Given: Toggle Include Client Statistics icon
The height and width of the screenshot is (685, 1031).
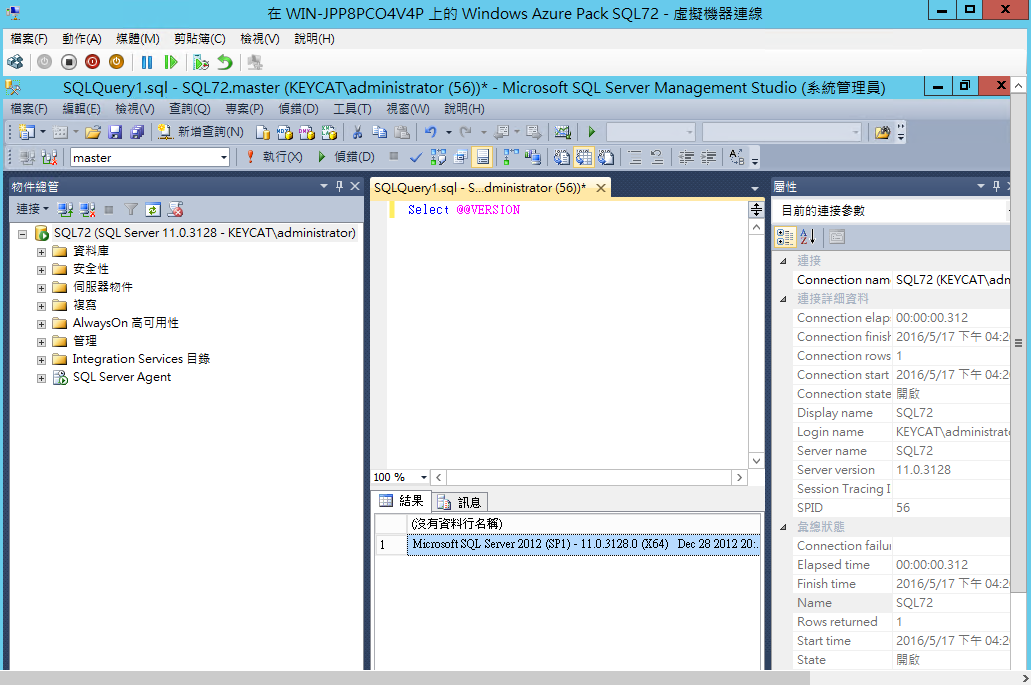Looking at the screenshot, I should tap(533, 157).
